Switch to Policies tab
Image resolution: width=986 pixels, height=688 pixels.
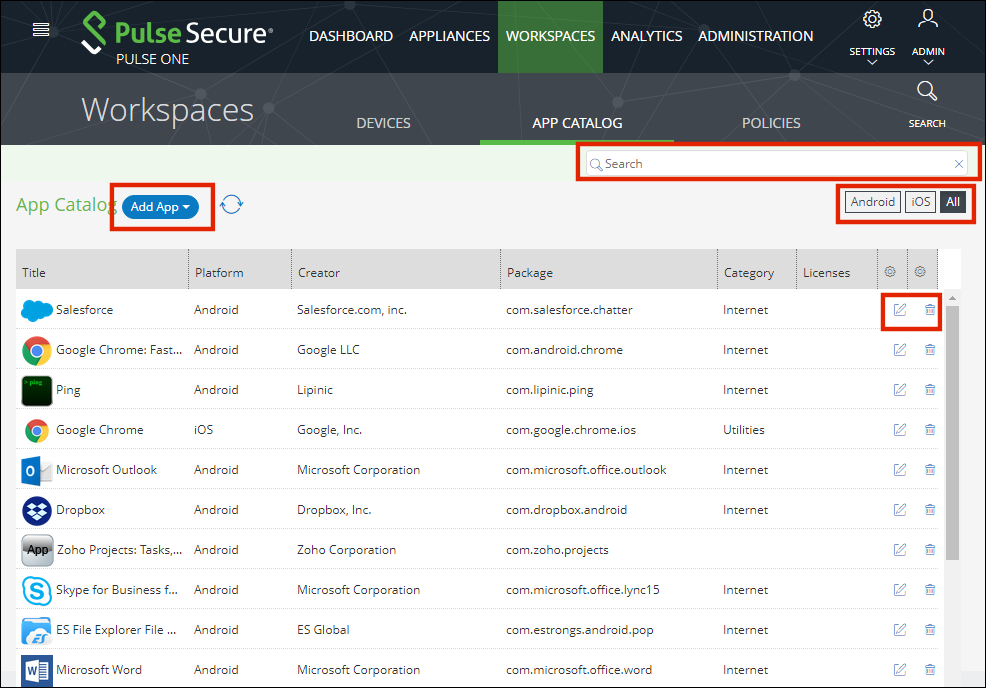coord(771,123)
